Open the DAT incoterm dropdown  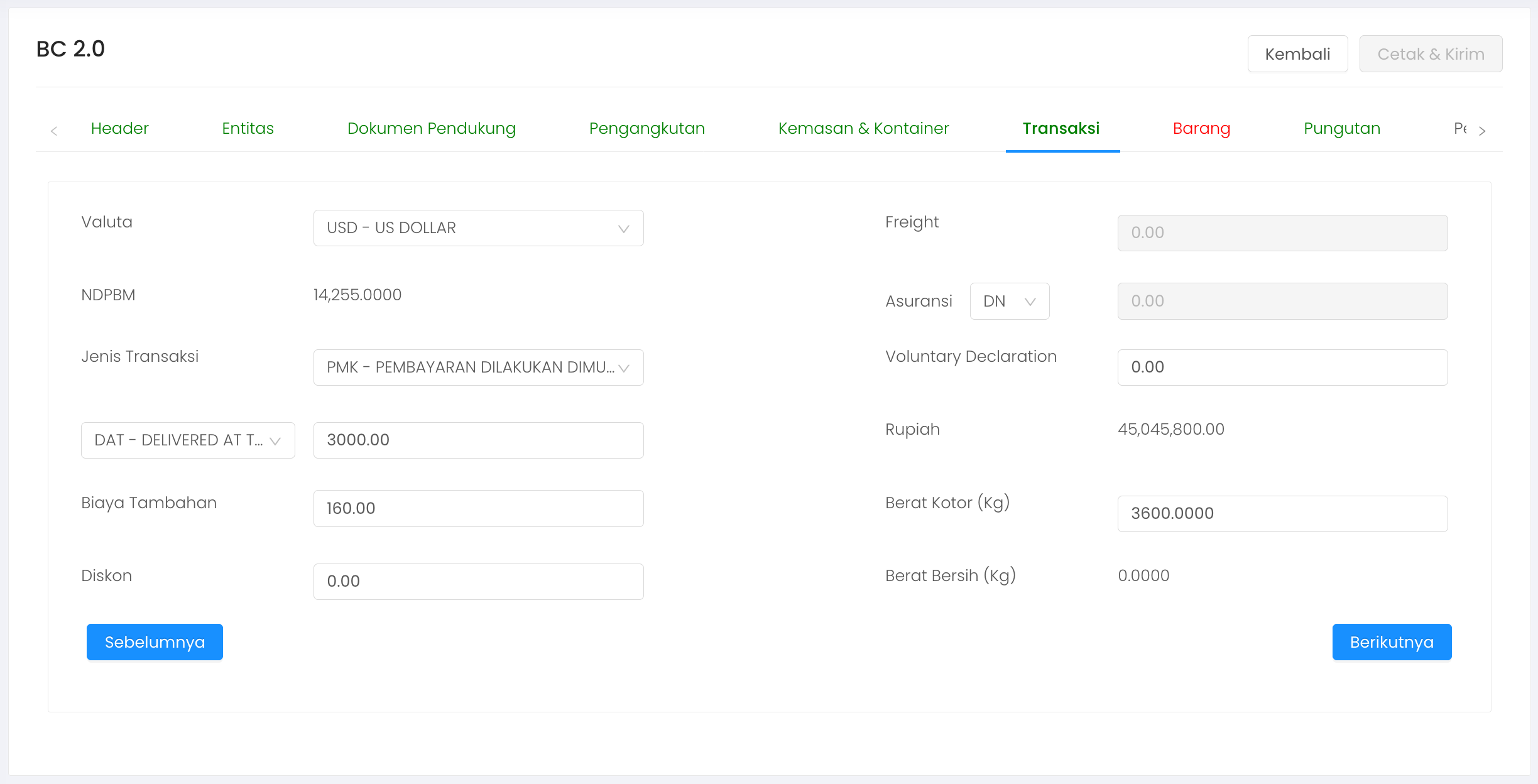pyautogui.click(x=187, y=440)
